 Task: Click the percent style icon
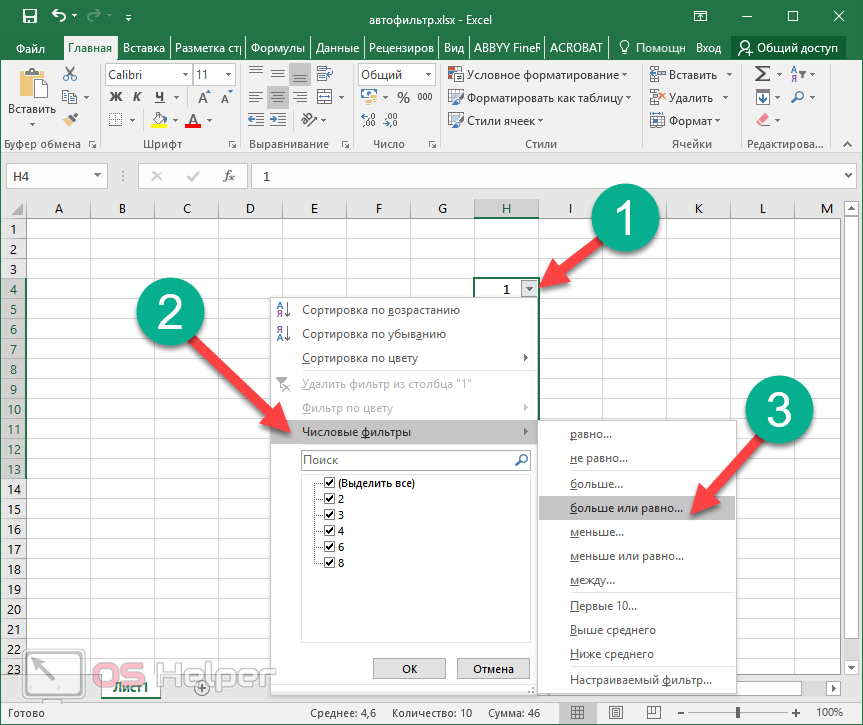(403, 97)
